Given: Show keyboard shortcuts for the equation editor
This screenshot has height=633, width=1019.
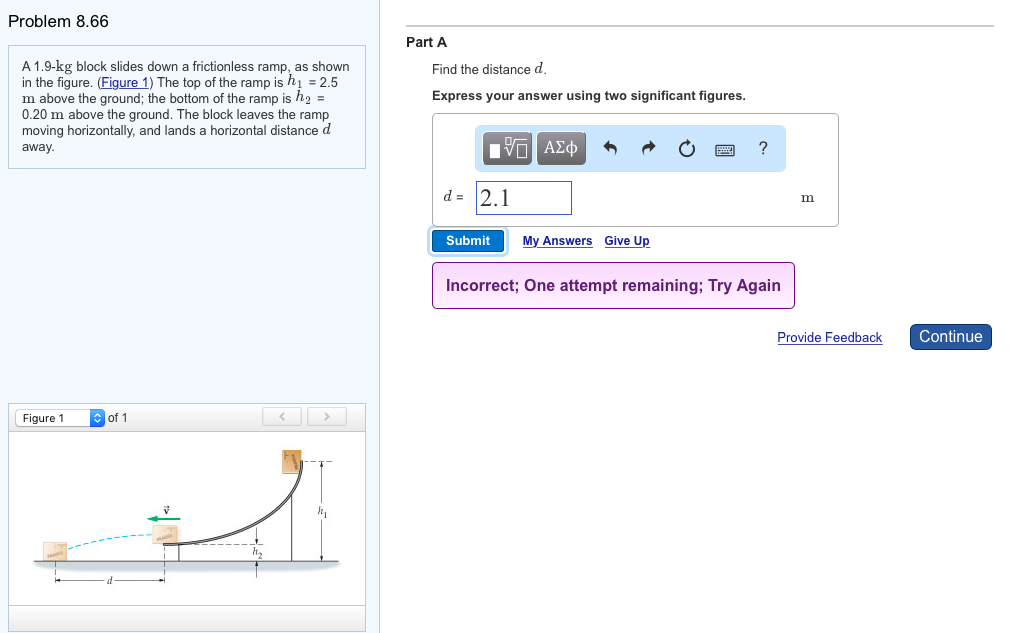Looking at the screenshot, I should (x=724, y=148).
